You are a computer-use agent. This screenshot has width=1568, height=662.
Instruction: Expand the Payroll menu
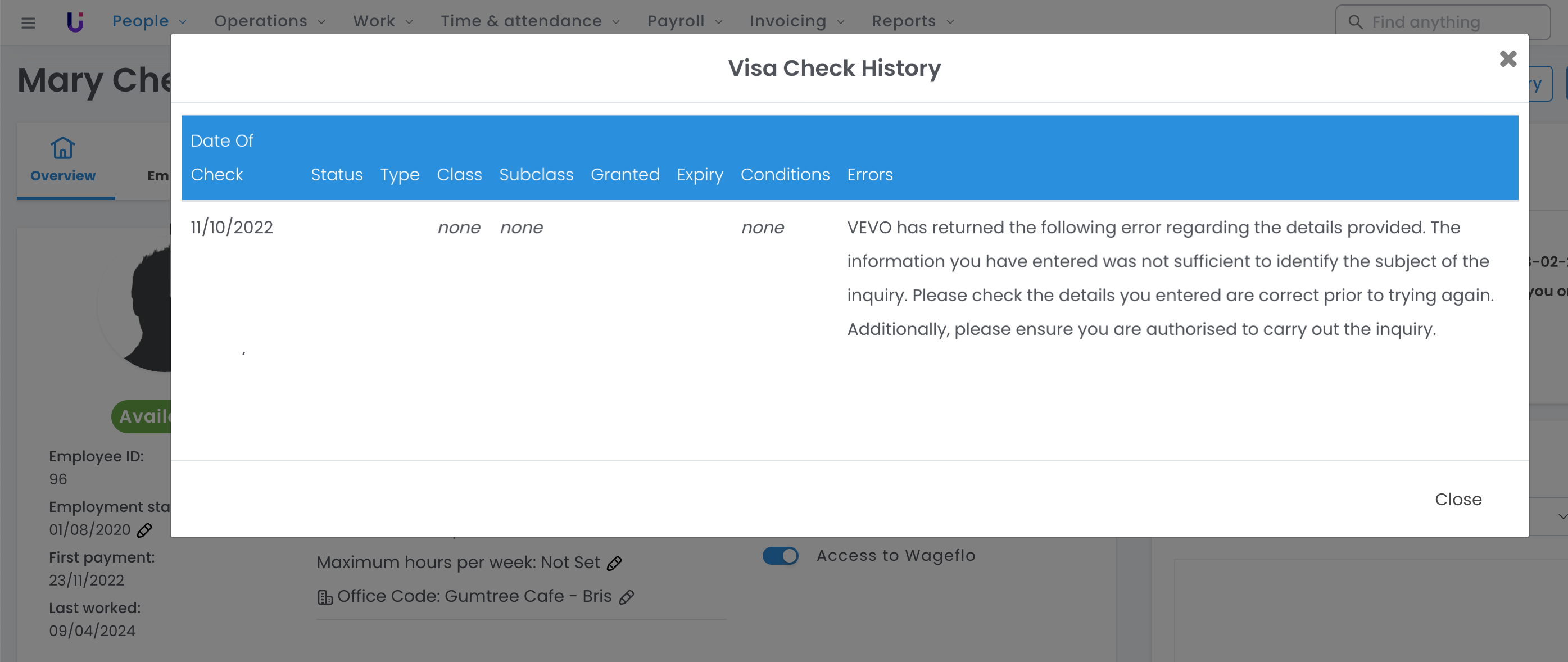(684, 21)
